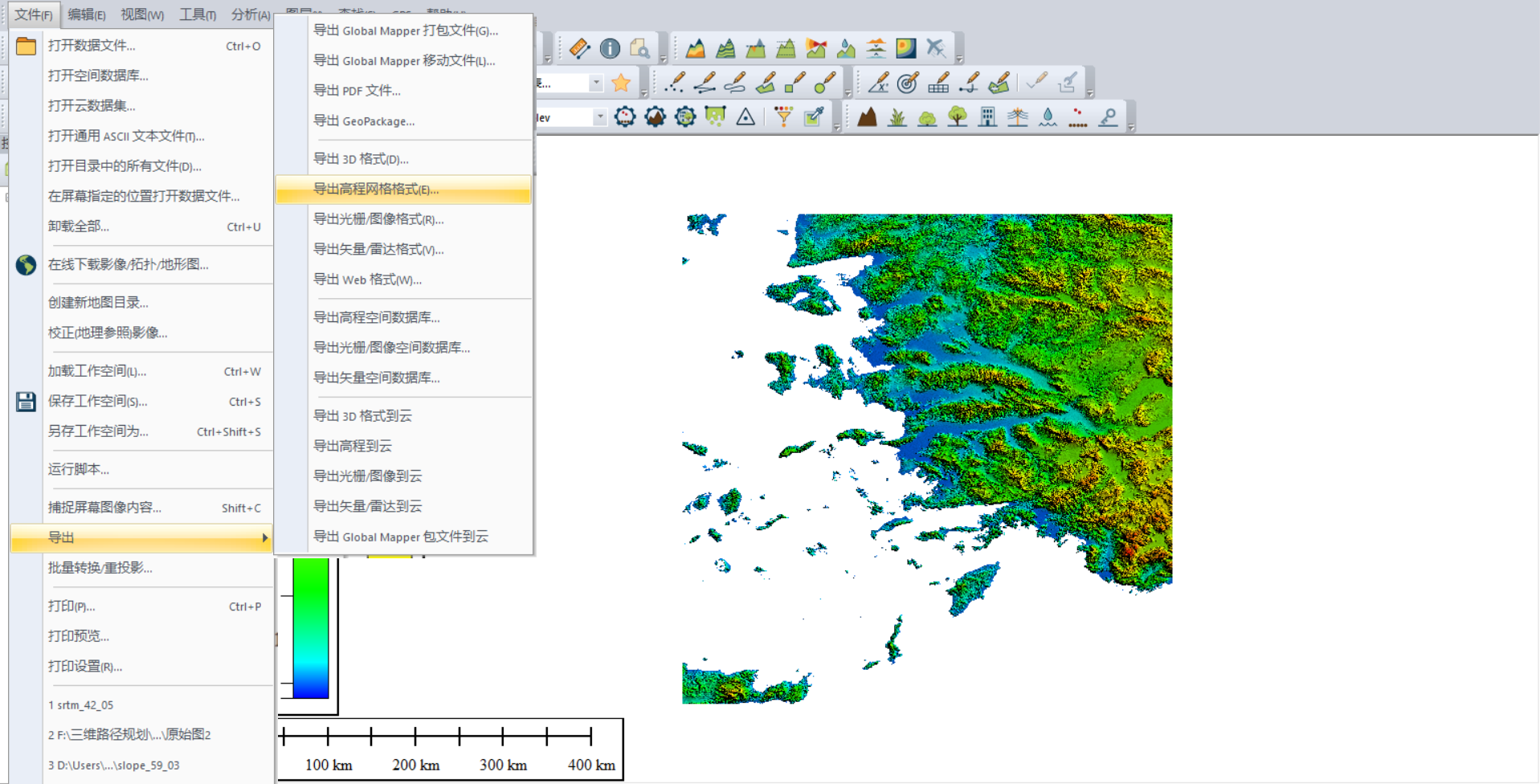Open the Density Grid heatmap icon
This screenshot has height=784, width=1540.
pyautogui.click(x=906, y=48)
